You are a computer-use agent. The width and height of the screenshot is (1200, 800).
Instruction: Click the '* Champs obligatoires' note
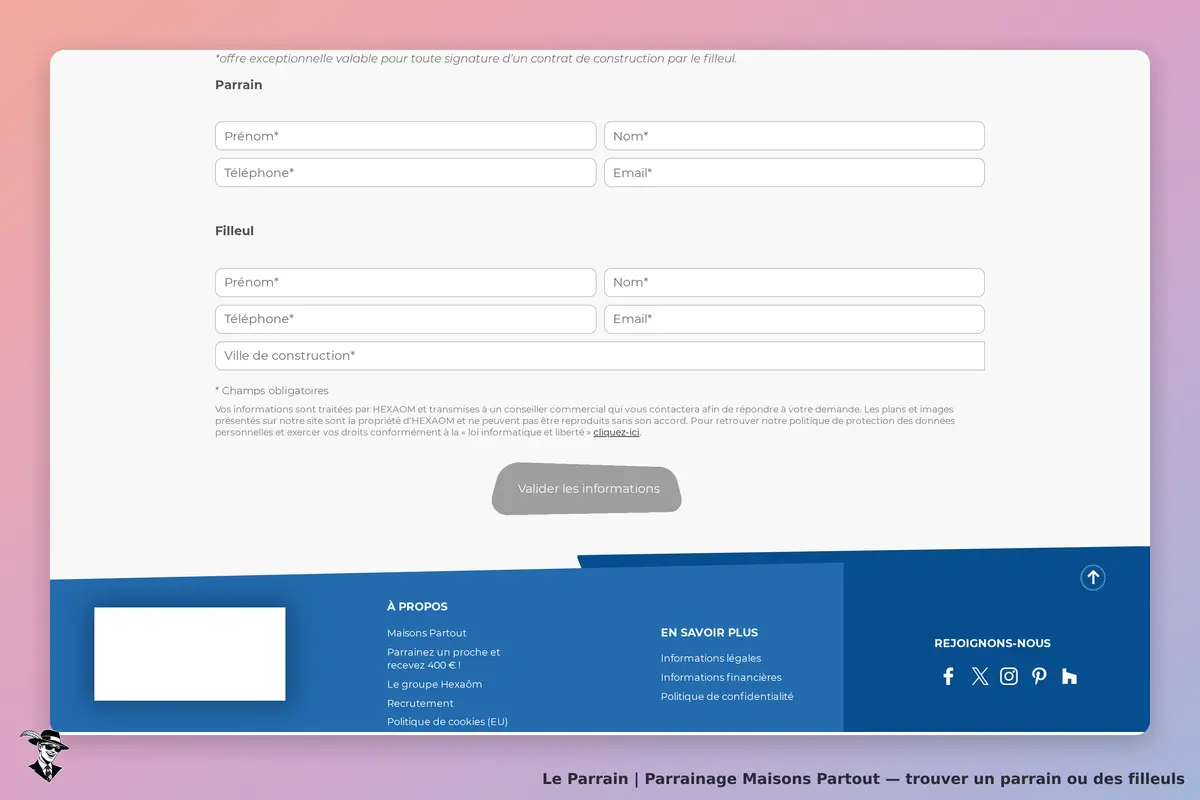click(x=272, y=391)
